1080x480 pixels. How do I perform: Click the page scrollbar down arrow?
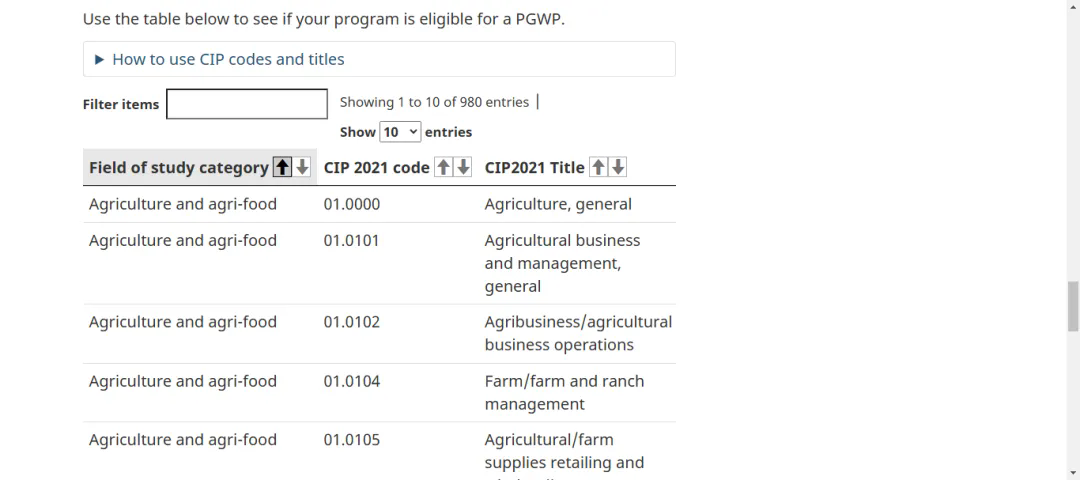[x=1073, y=472]
